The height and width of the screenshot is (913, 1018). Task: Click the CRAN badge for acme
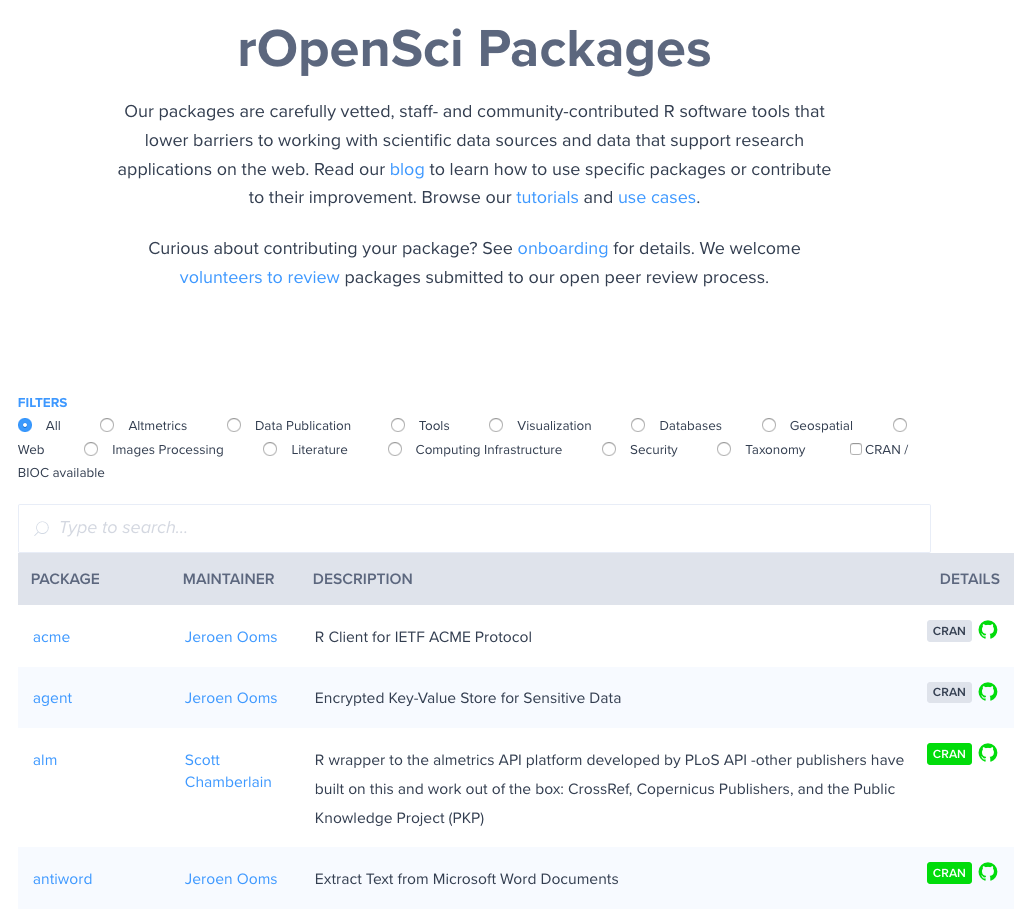[x=949, y=631]
